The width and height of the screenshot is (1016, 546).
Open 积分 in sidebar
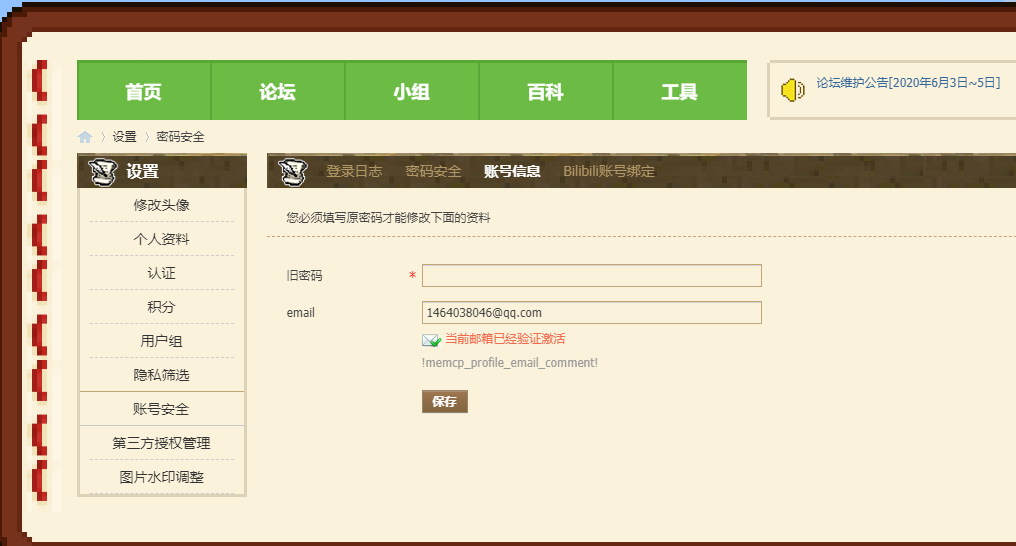pos(161,307)
